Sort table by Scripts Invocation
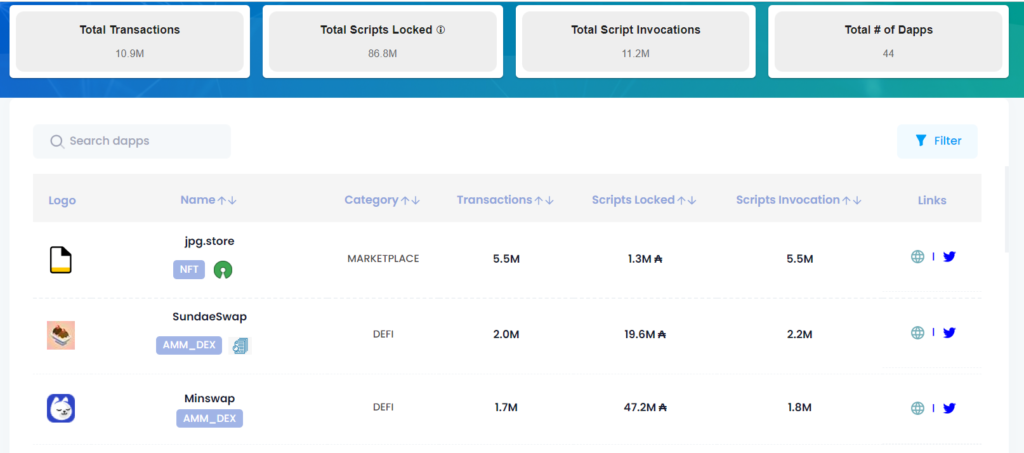Screen dimensions: 1024x453 [x=799, y=200]
